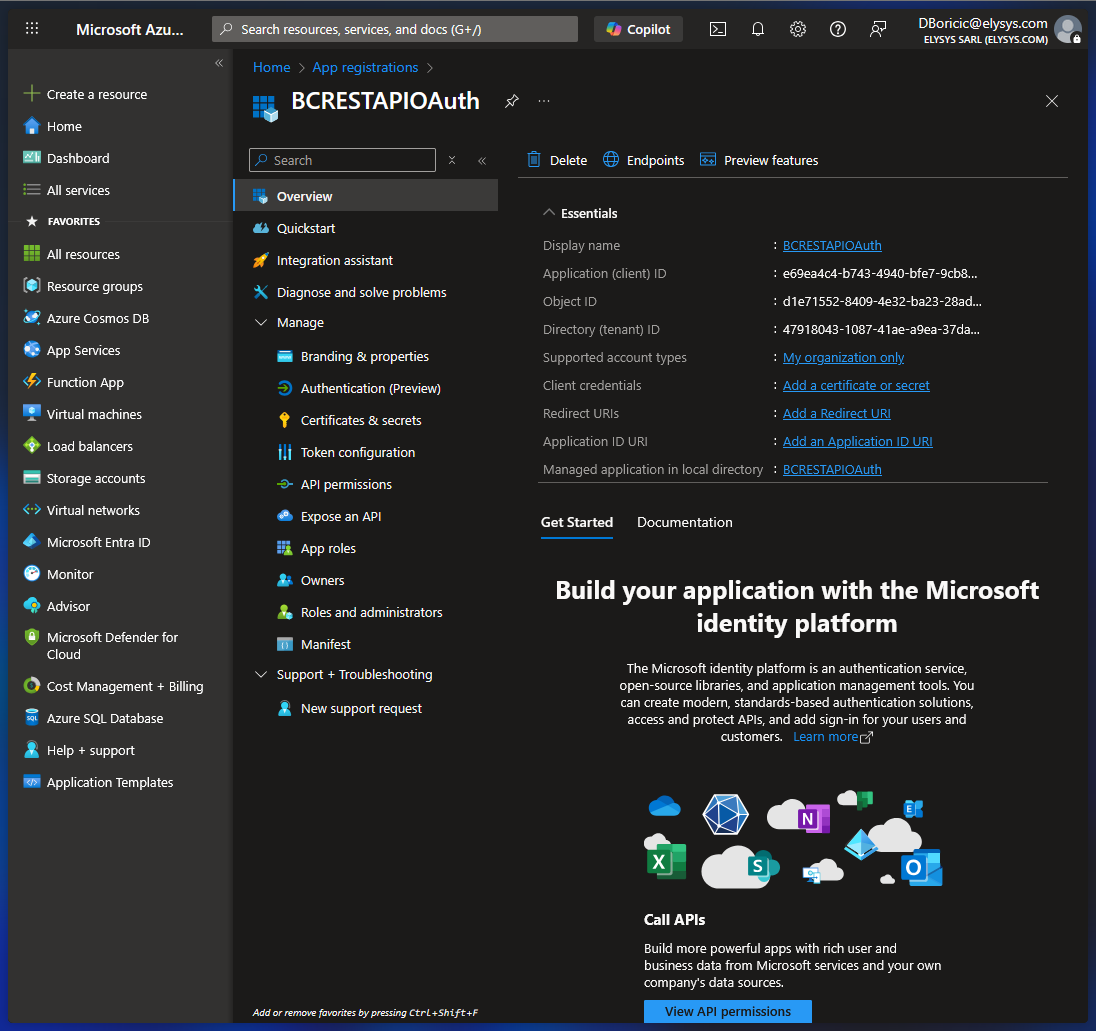This screenshot has height=1031, width=1096.
Task: Collapse the left portal sidebar
Action: [219, 63]
